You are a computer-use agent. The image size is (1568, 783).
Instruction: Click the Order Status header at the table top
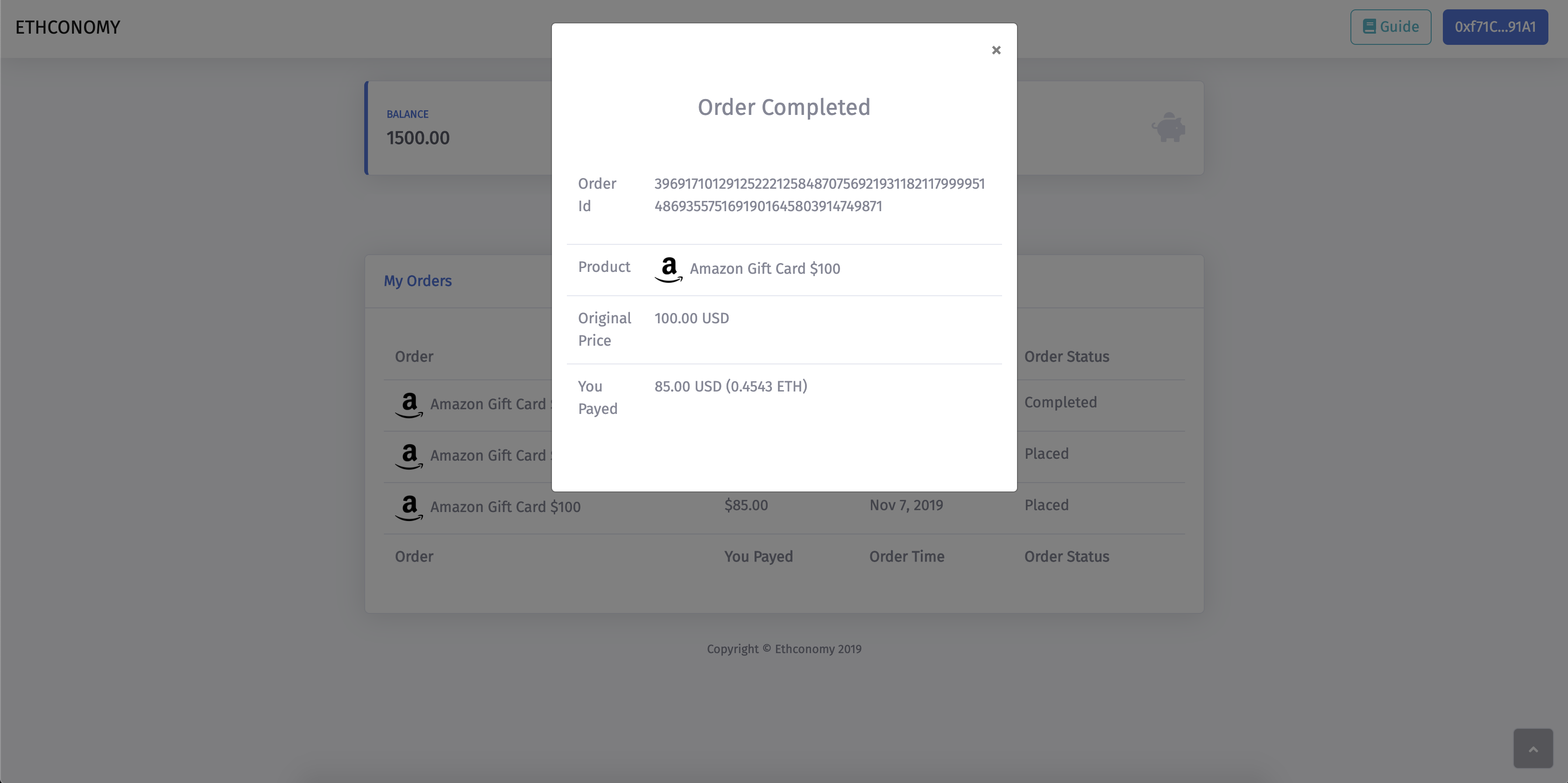(x=1067, y=356)
